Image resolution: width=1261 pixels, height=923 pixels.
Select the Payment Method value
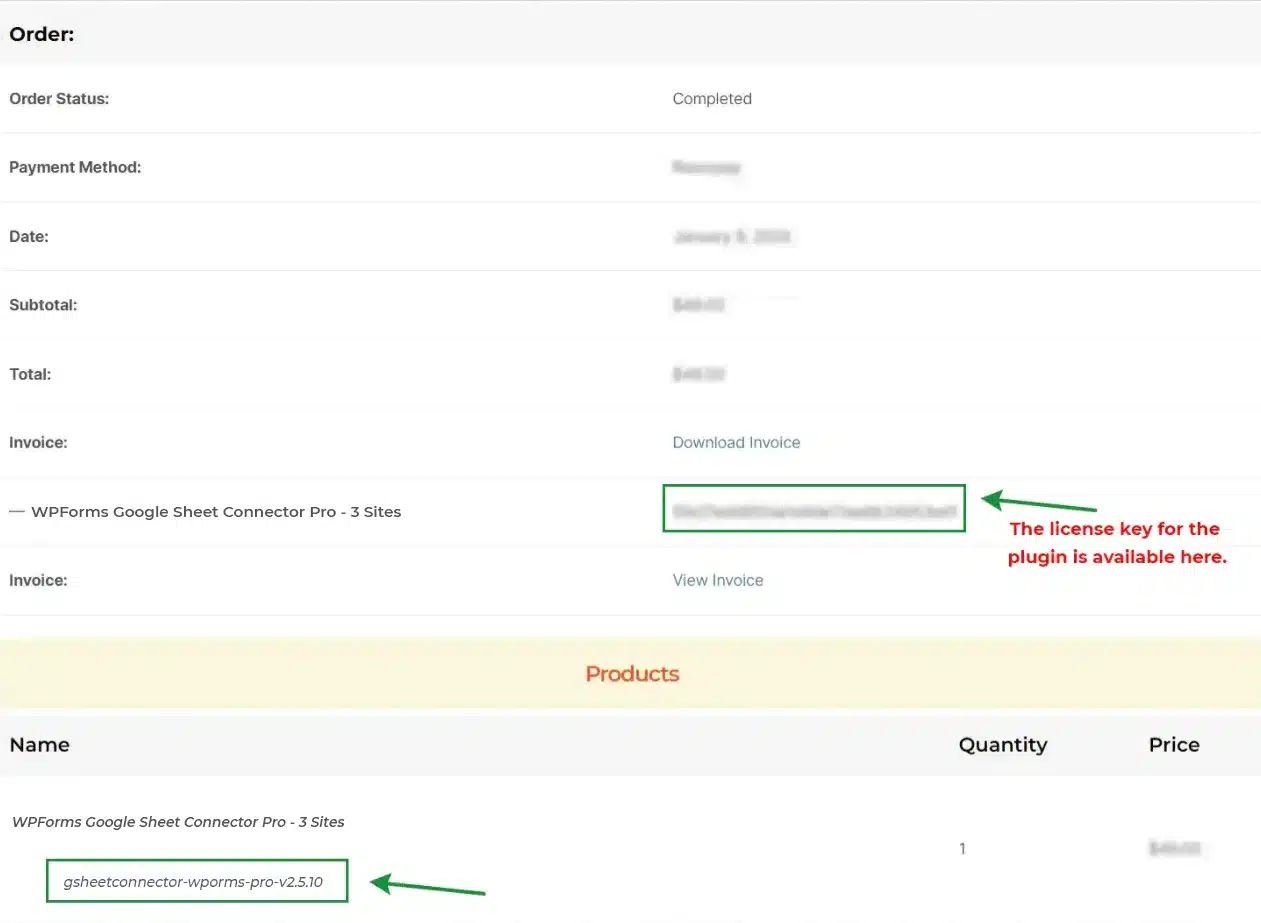(707, 167)
